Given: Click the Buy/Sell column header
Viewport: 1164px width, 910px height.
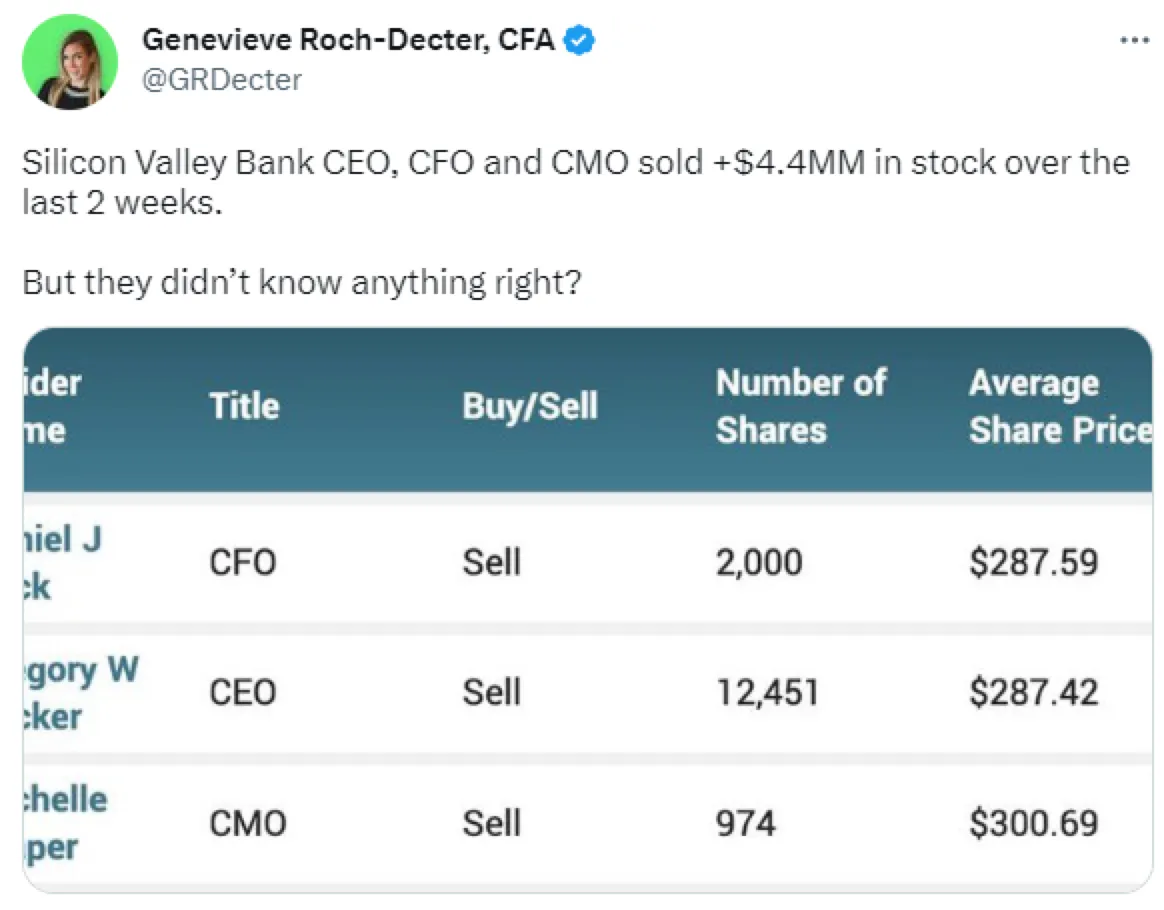Looking at the screenshot, I should tap(529, 406).
